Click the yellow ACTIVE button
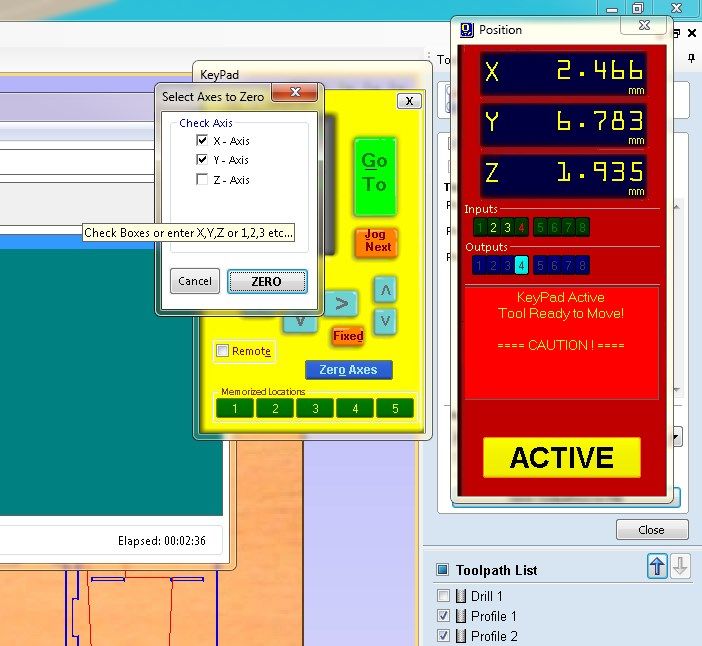The width and height of the screenshot is (702, 646). [x=562, y=457]
